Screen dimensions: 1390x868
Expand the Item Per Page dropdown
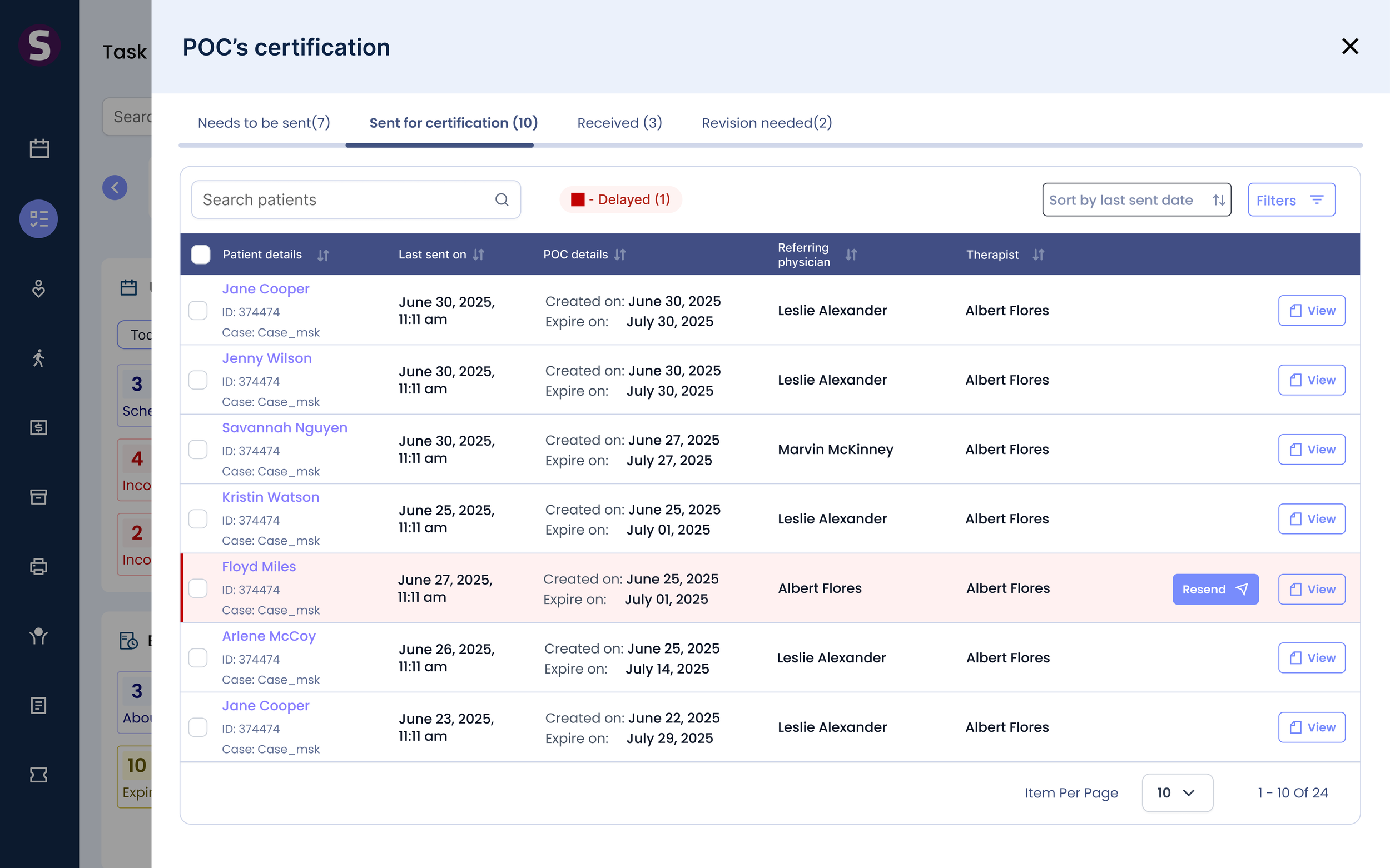1177,793
